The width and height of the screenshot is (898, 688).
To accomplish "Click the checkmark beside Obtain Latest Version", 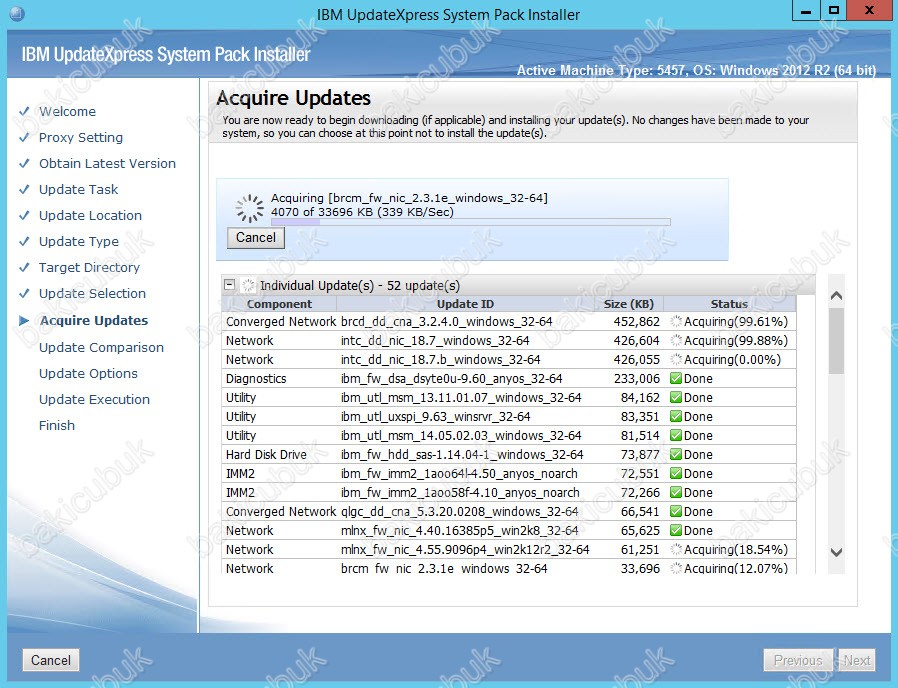I will 24,163.
